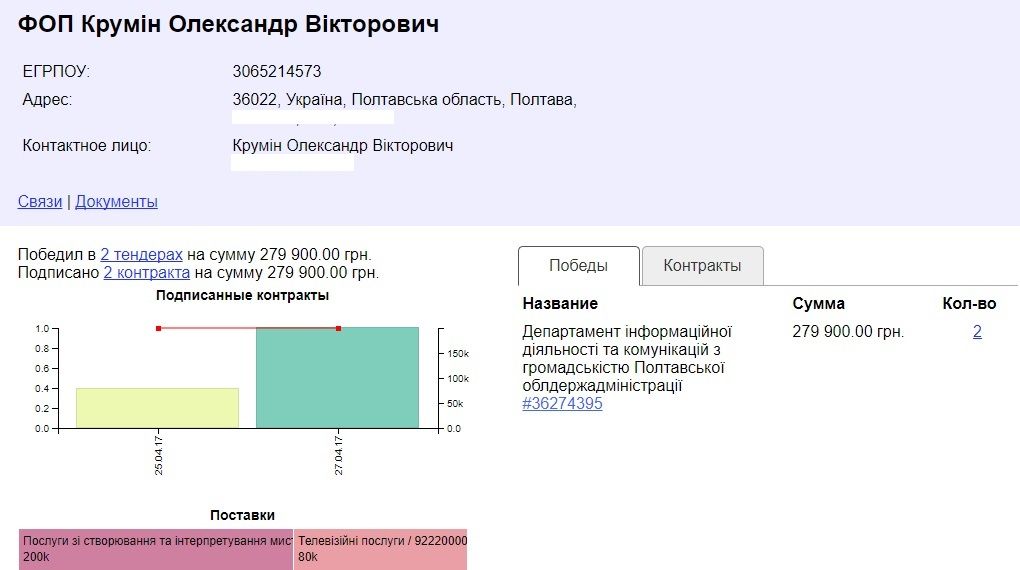This screenshot has width=1020, height=570.
Task: Open the Документы link
Action: 116,202
